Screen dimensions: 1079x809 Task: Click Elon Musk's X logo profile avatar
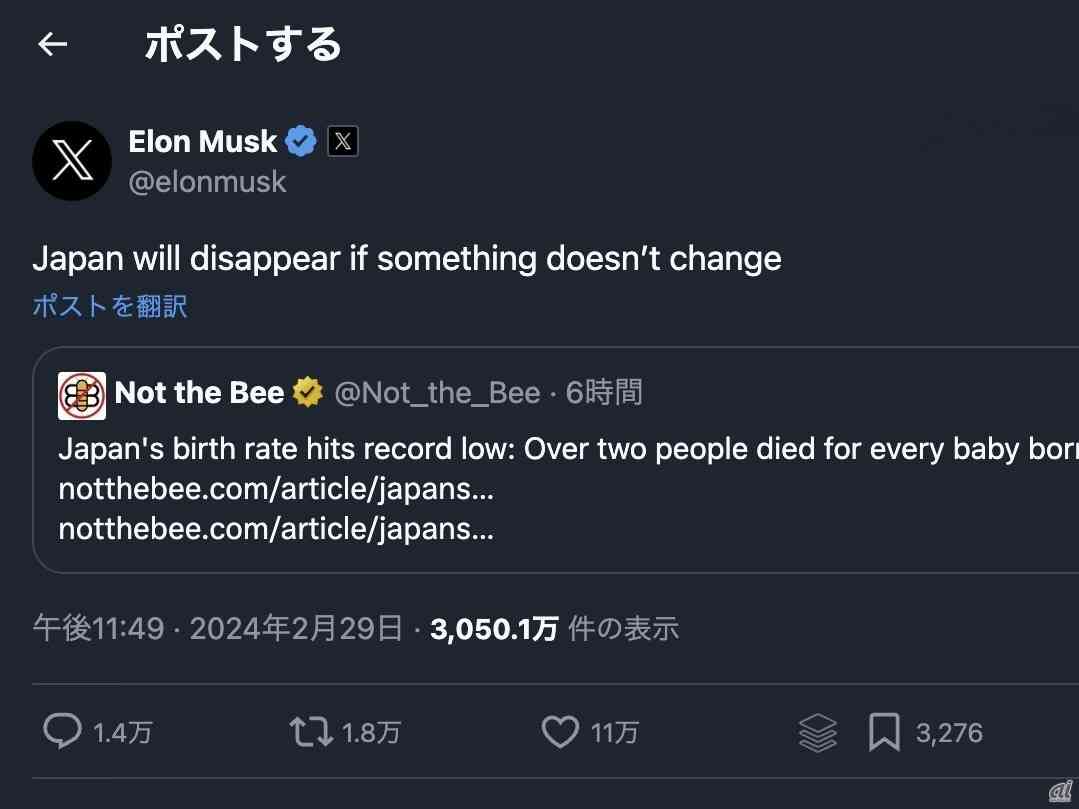pos(71,160)
